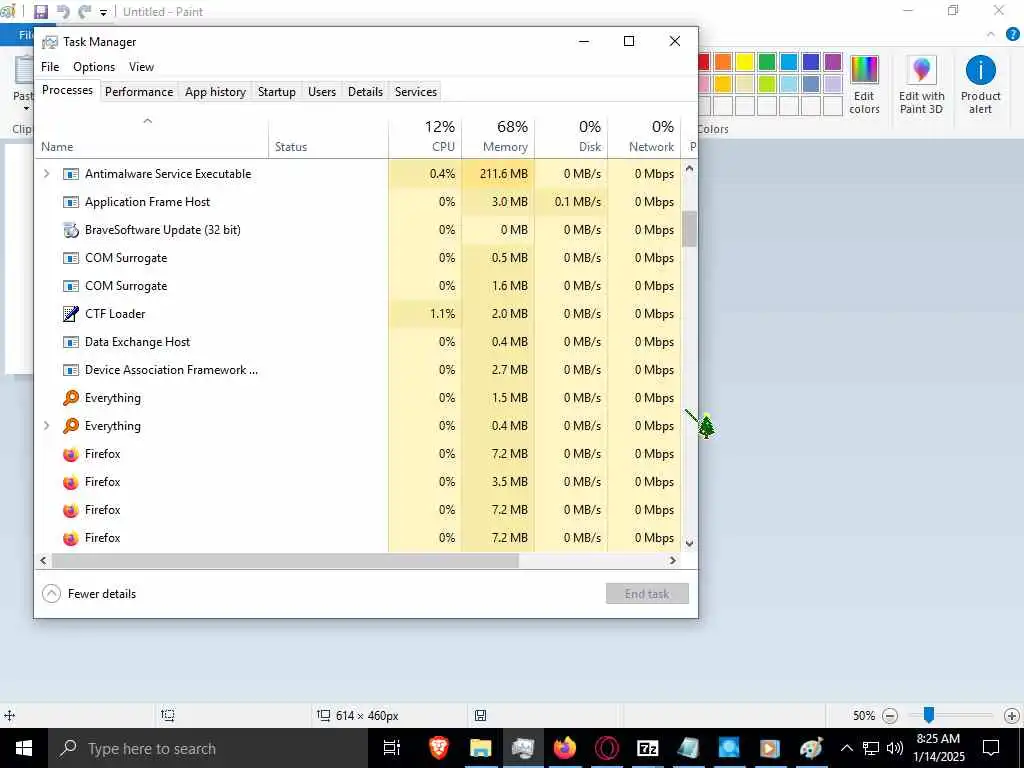Sort processes by Network column header
Image resolution: width=1024 pixels, height=768 pixels.
pos(645,136)
